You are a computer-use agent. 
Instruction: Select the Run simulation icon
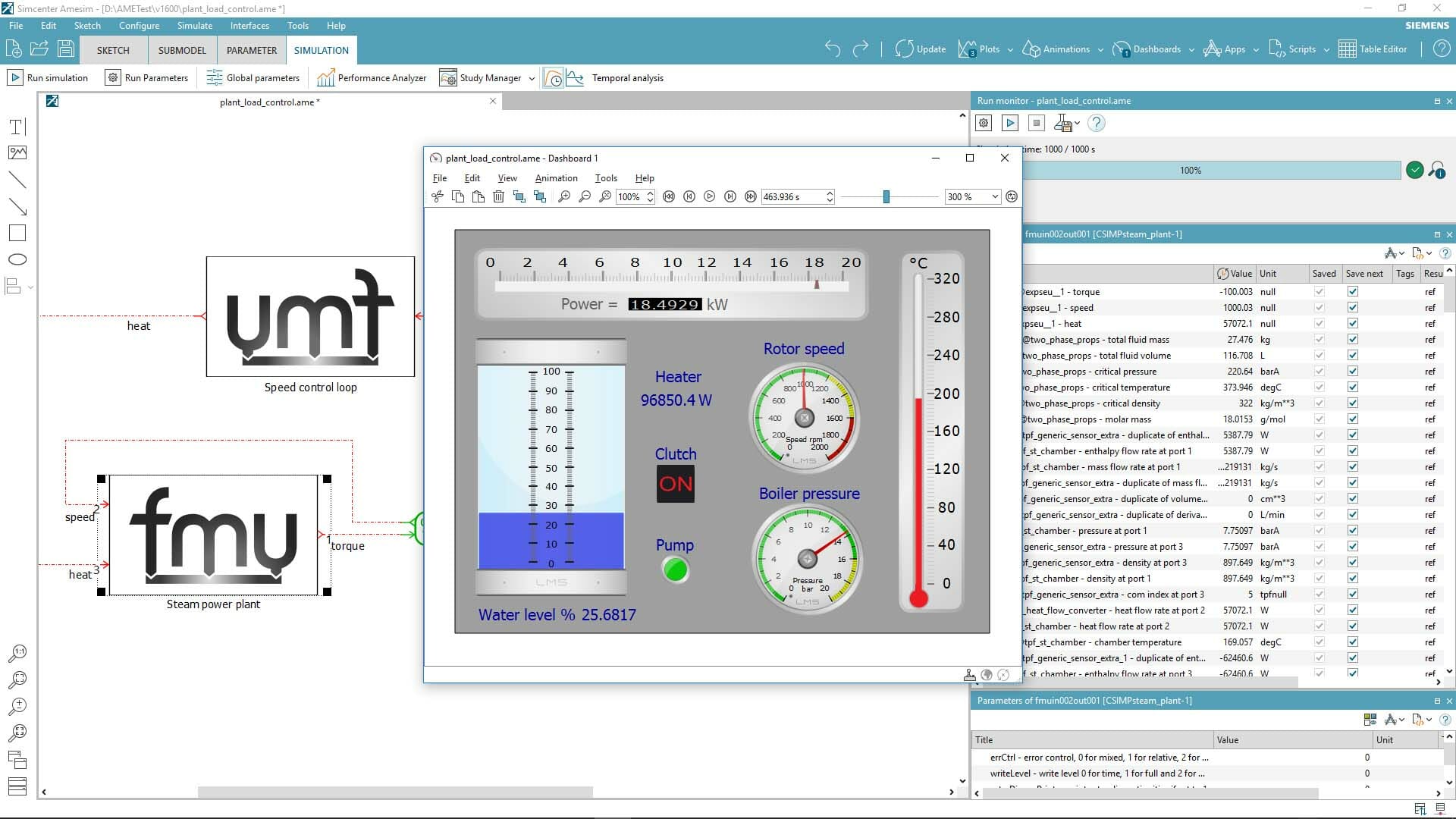tap(14, 77)
